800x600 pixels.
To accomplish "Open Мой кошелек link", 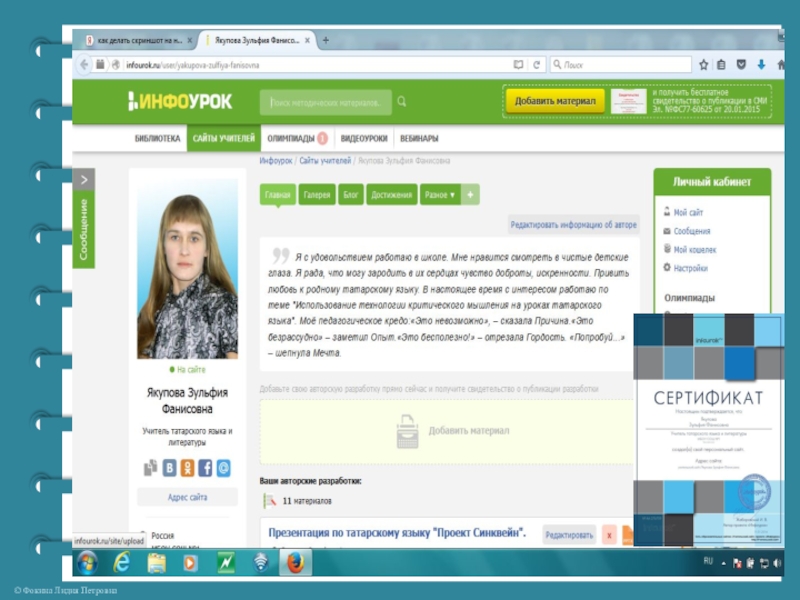I will coord(695,249).
